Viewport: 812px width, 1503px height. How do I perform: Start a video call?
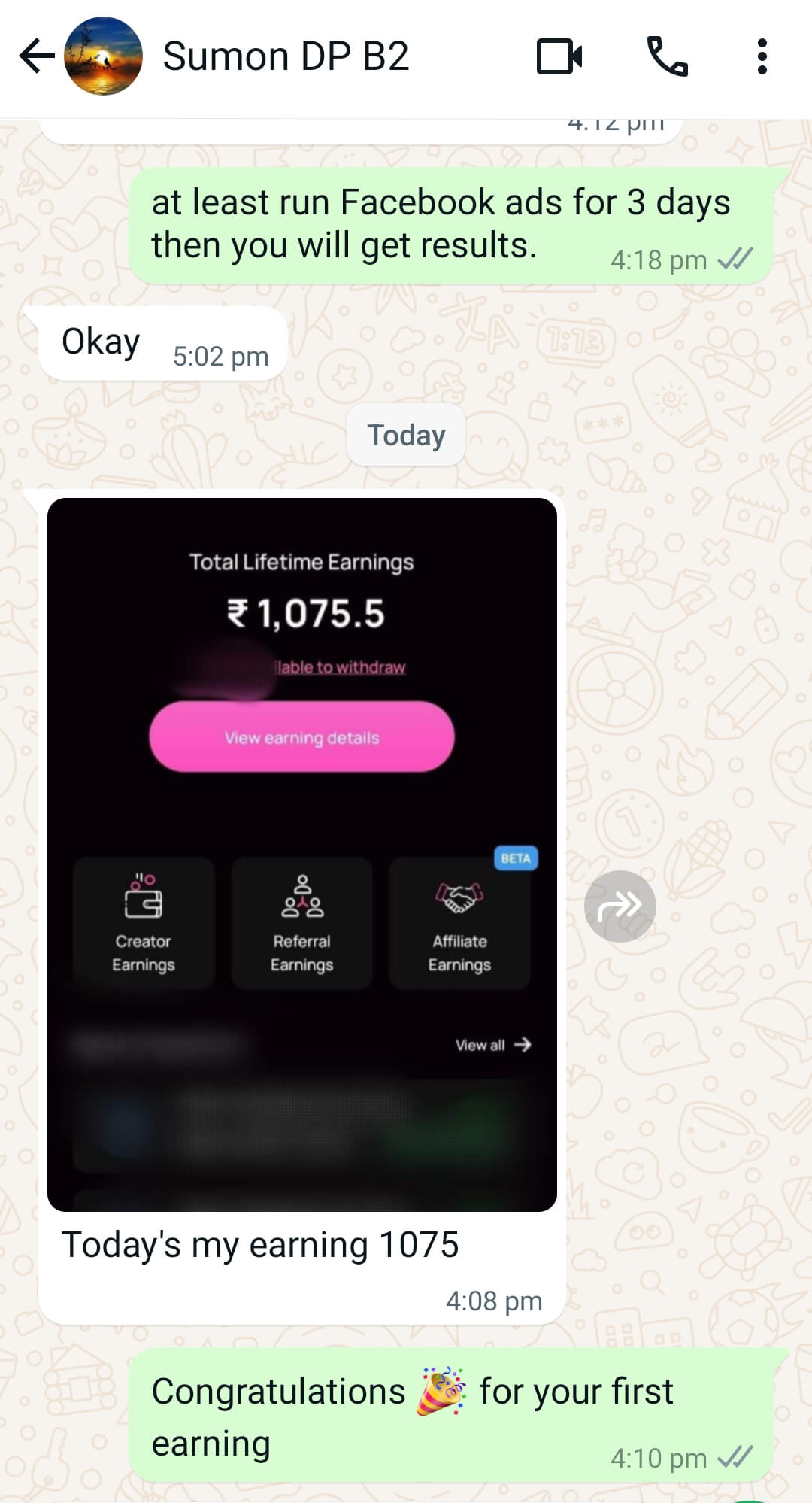pyautogui.click(x=559, y=56)
